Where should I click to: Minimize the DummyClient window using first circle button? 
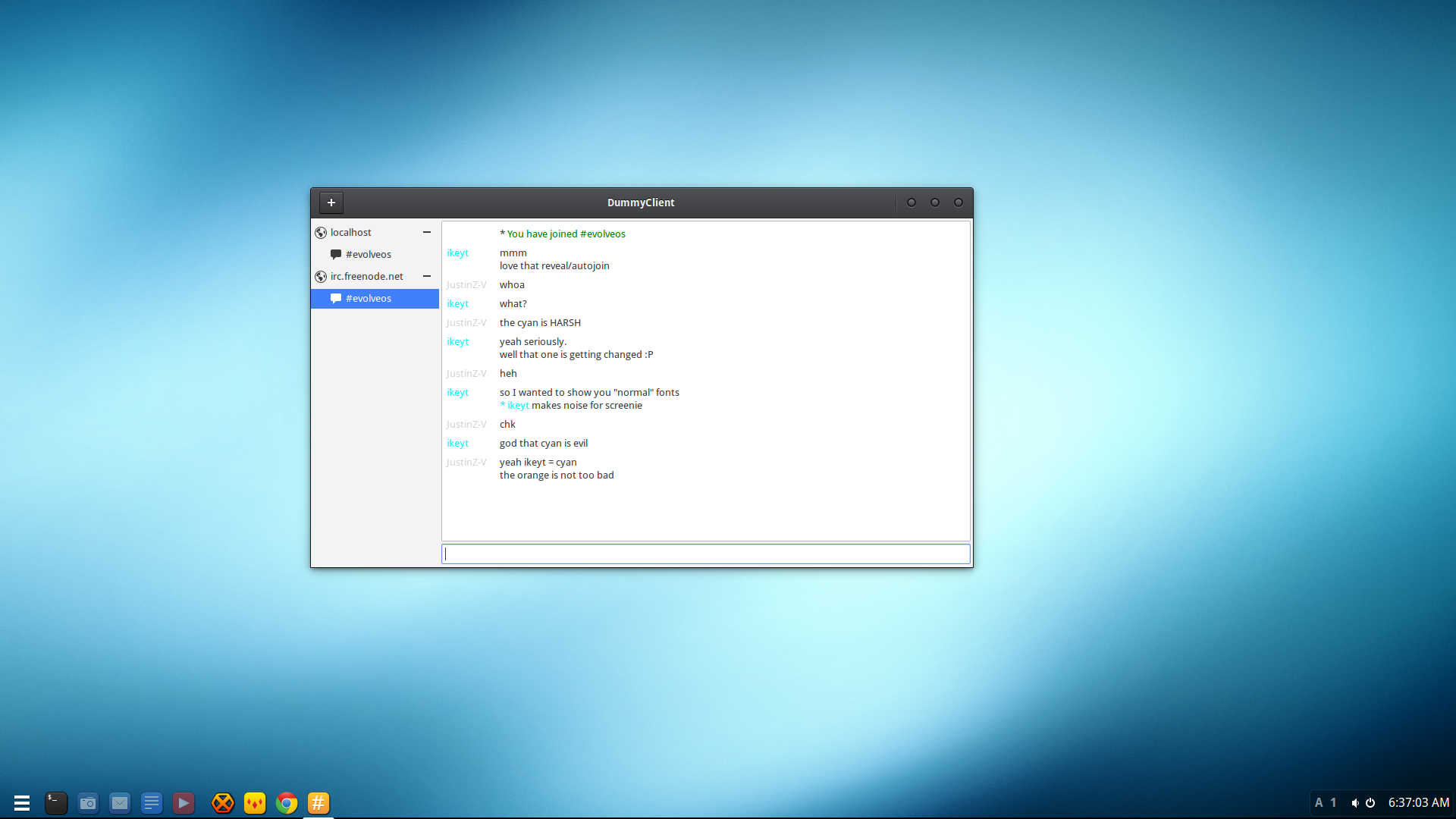912,202
